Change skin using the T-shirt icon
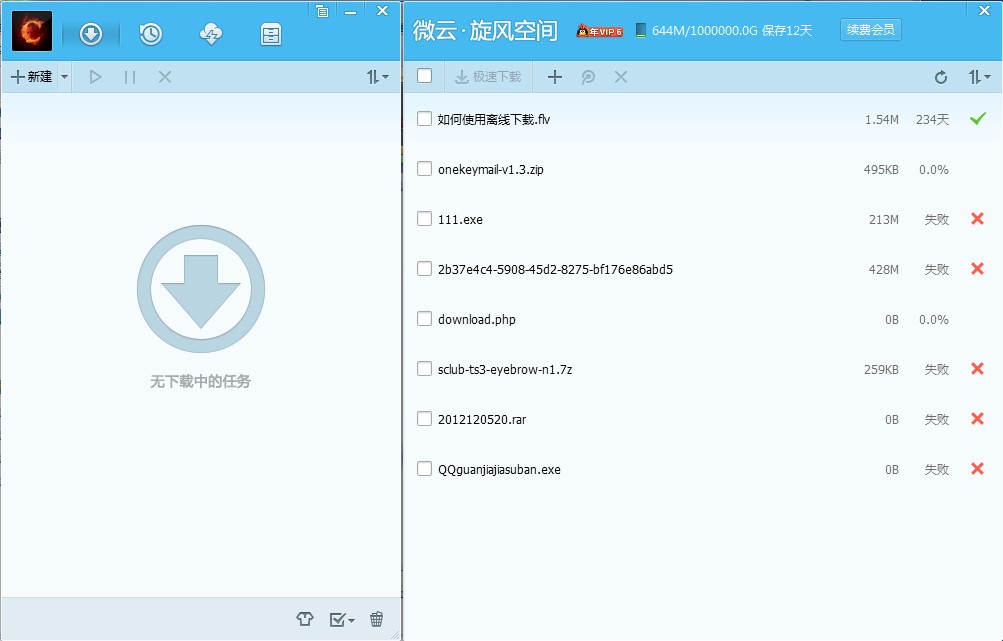The width and height of the screenshot is (1003, 641). [x=305, y=619]
